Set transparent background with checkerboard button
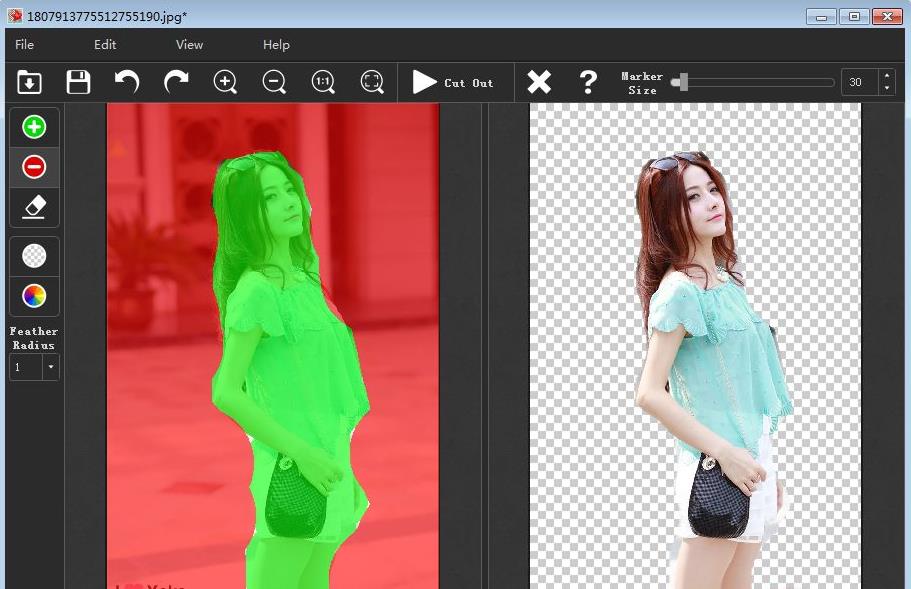This screenshot has width=911, height=589. pyautogui.click(x=34, y=256)
